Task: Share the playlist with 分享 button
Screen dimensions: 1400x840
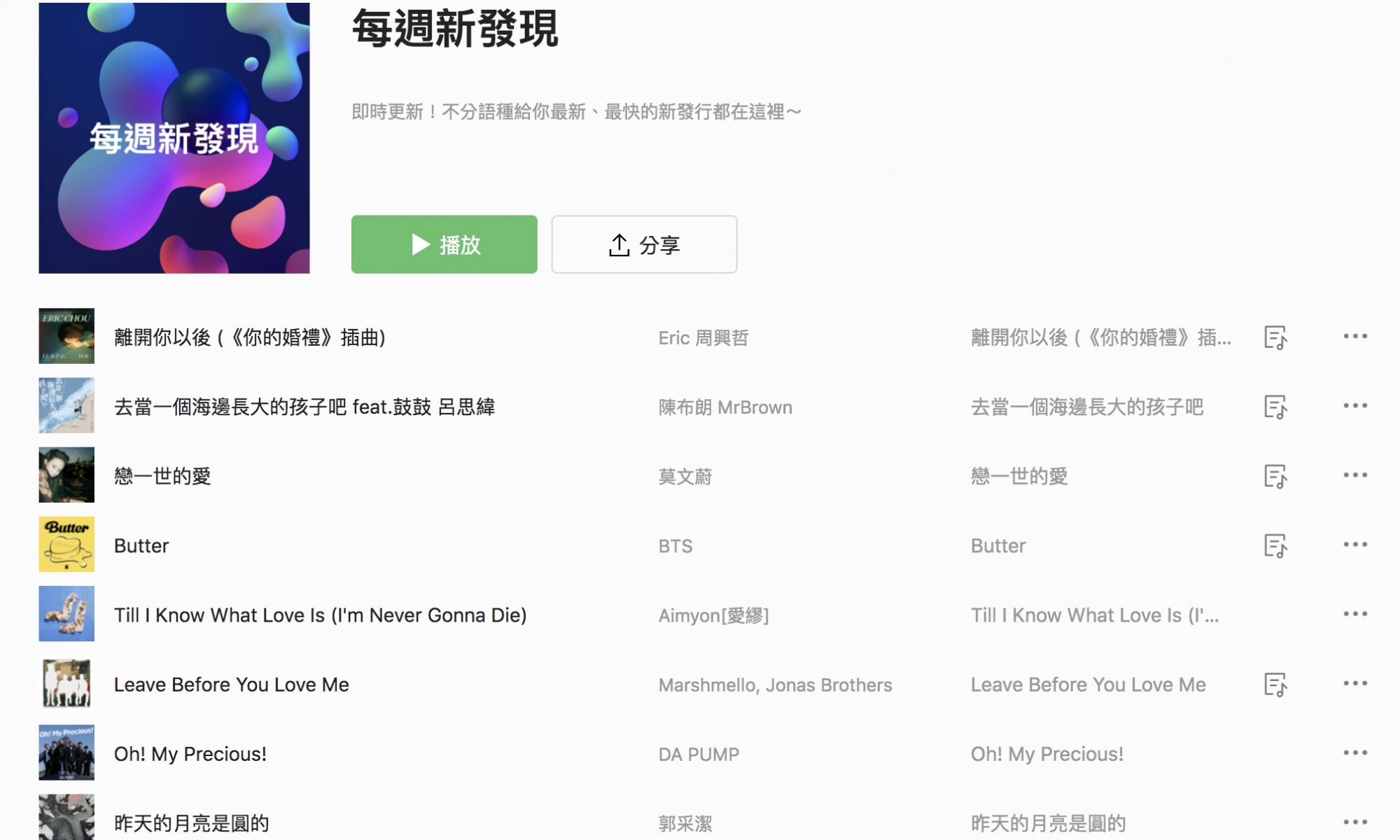Action: point(644,244)
